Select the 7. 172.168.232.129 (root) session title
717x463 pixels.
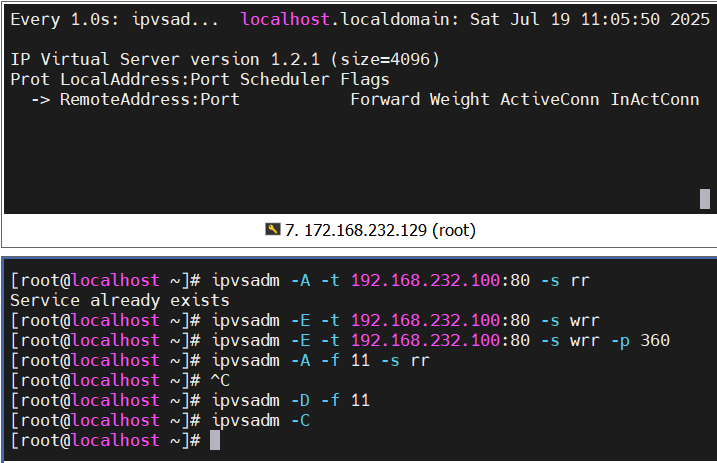tap(380, 230)
